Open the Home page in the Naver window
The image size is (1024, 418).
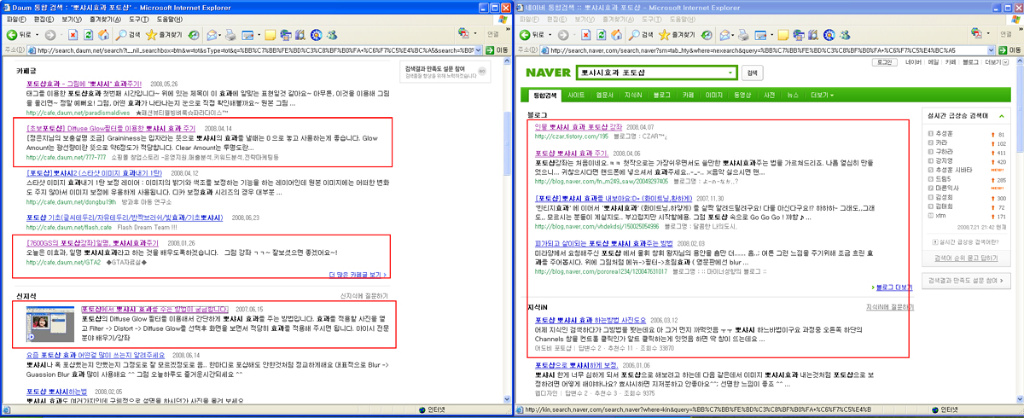point(615,35)
